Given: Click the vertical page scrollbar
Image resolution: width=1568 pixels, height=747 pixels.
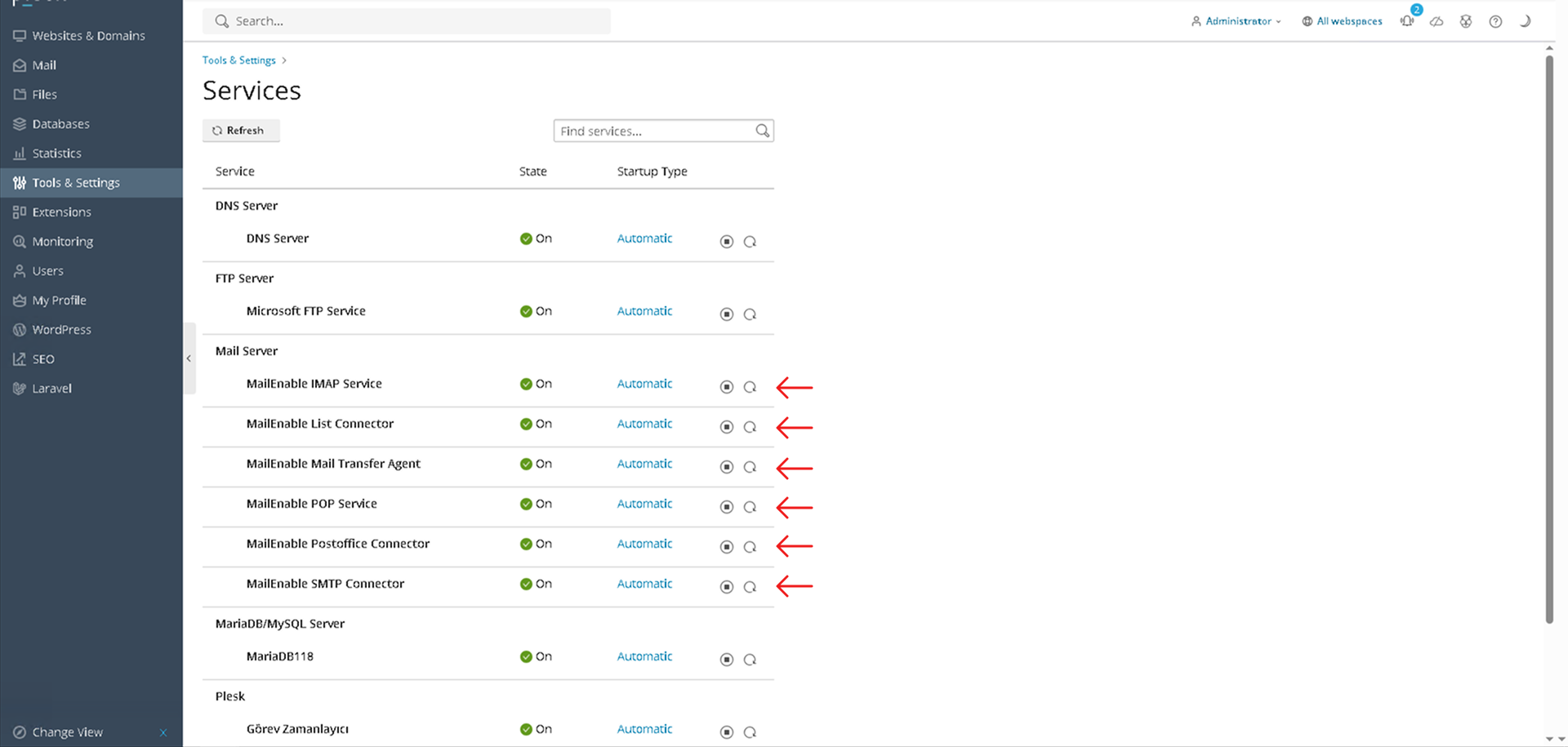Looking at the screenshot, I should pos(1549,339).
